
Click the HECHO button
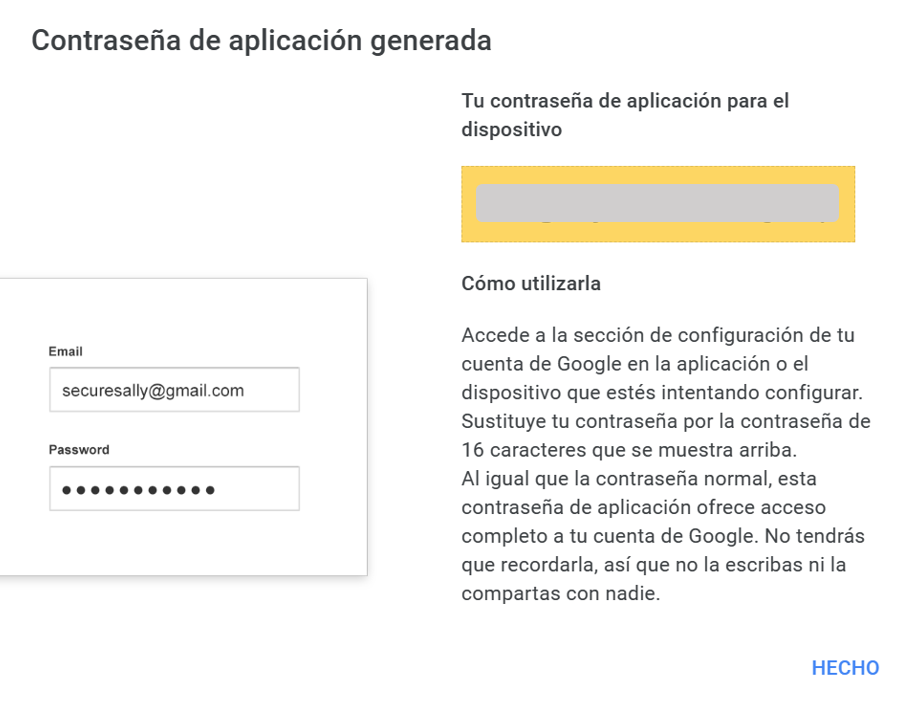tap(845, 668)
